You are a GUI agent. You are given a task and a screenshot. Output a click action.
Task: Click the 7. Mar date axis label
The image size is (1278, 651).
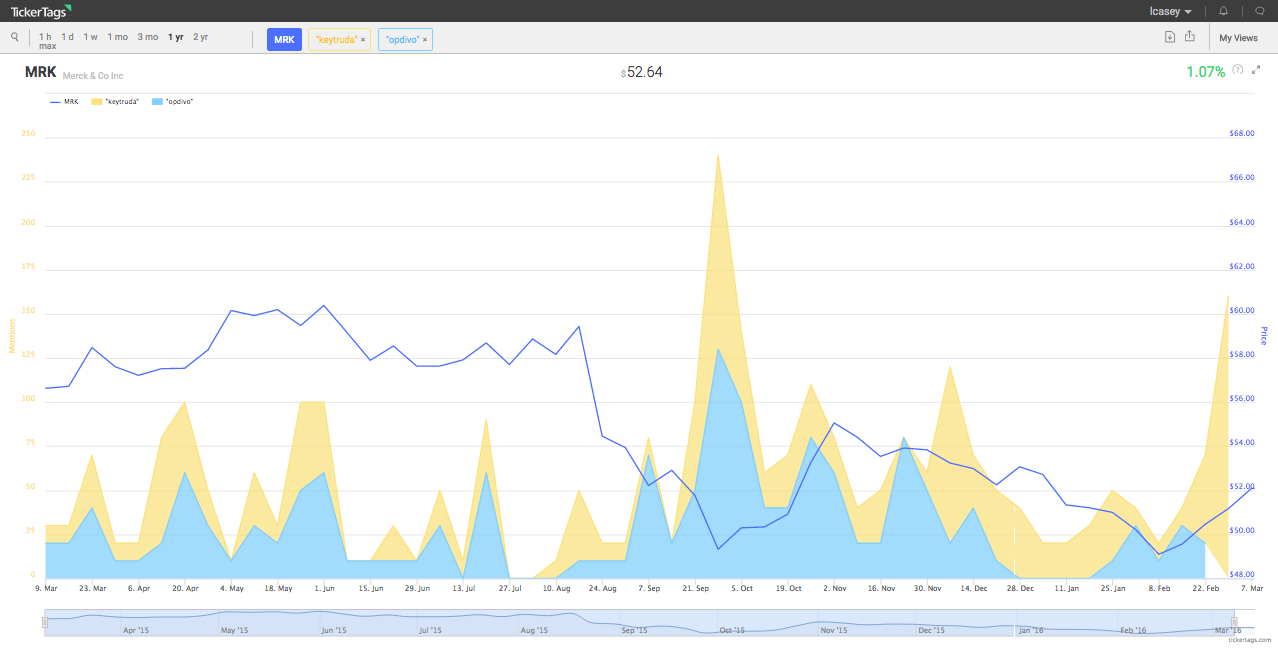1252,589
